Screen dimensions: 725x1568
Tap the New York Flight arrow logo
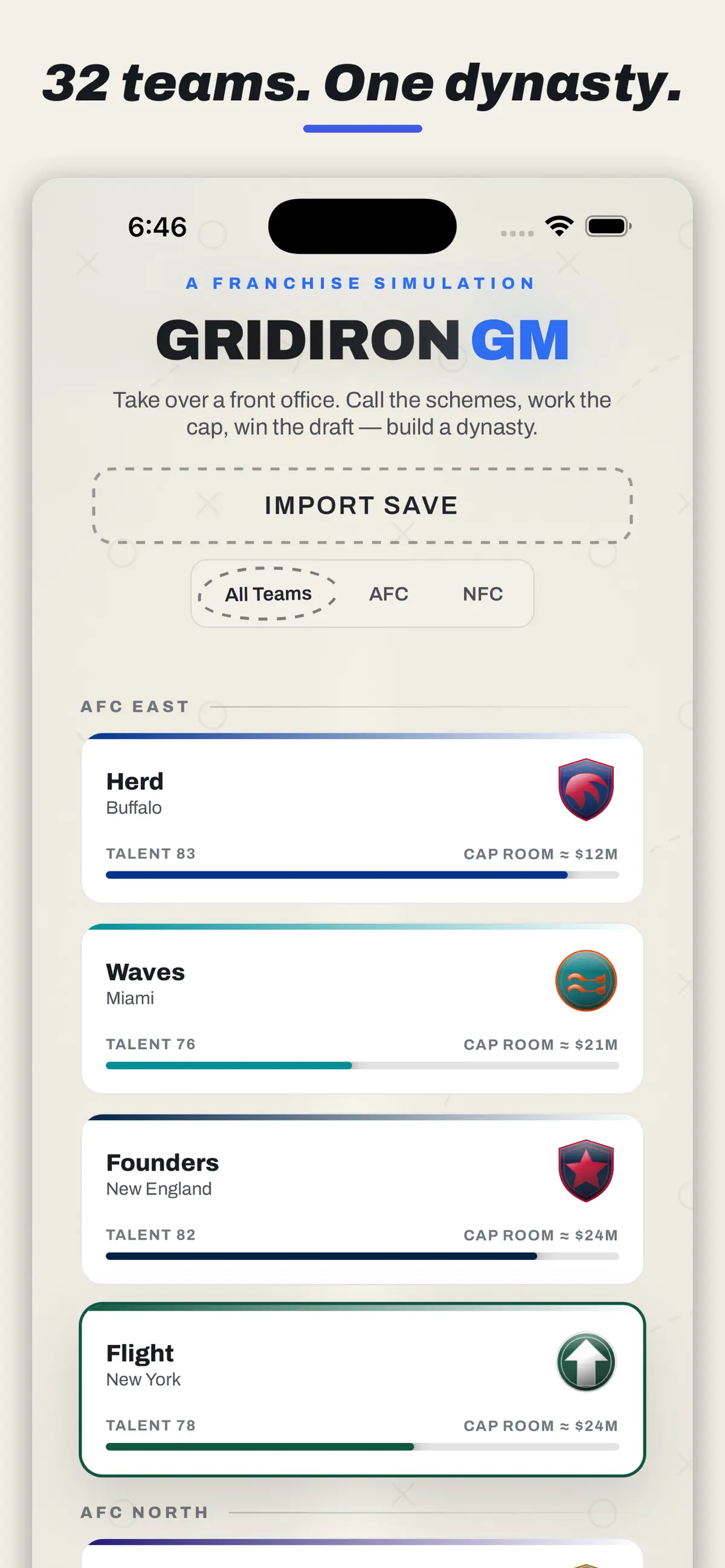tap(585, 1361)
